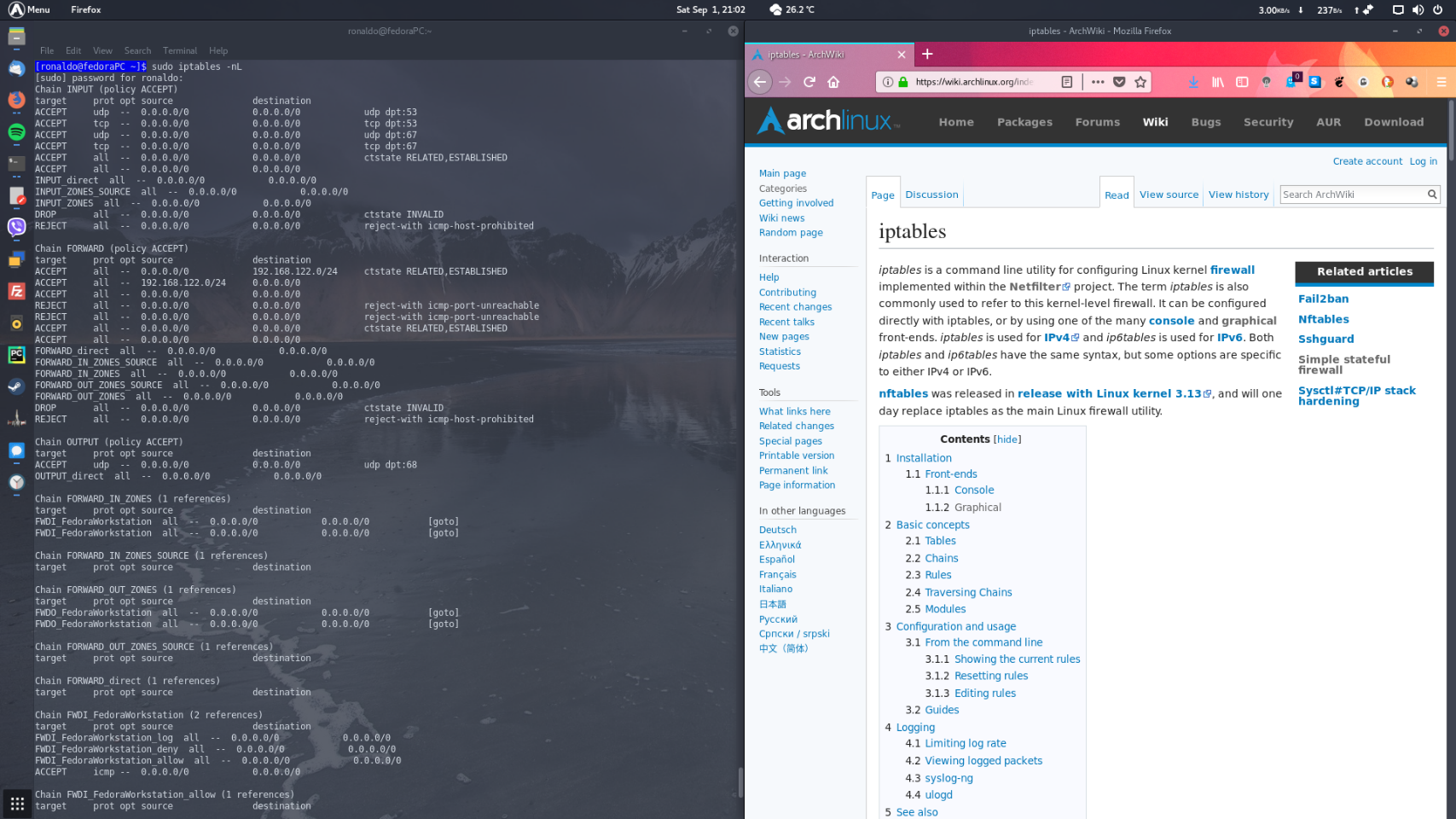Screen dimensions: 1456x819
Task: Toggle reader view in address bar
Action: click(x=1067, y=82)
